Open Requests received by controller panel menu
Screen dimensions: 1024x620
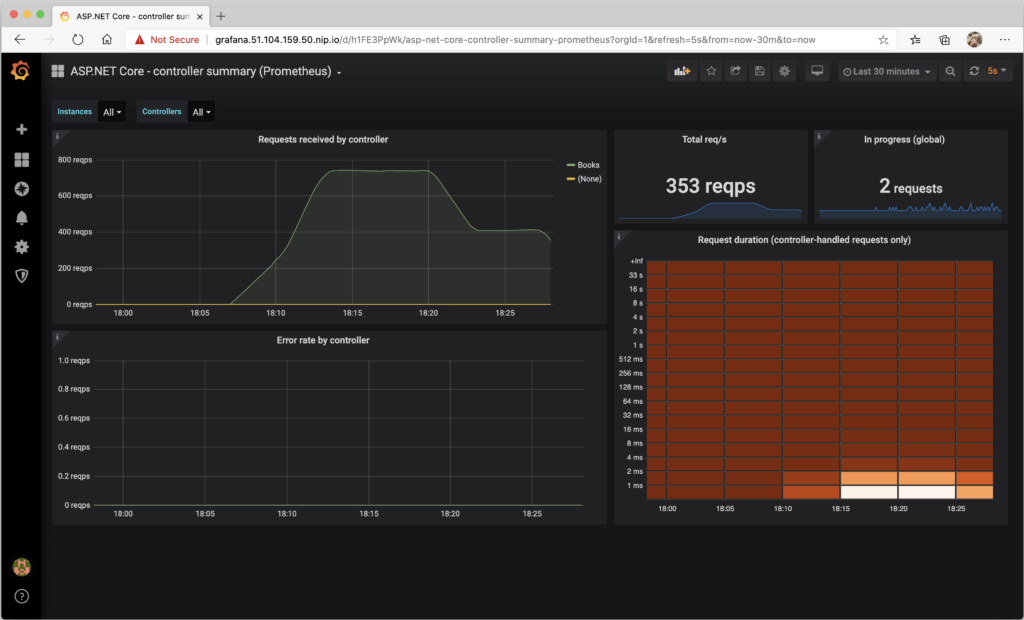[x=323, y=139]
